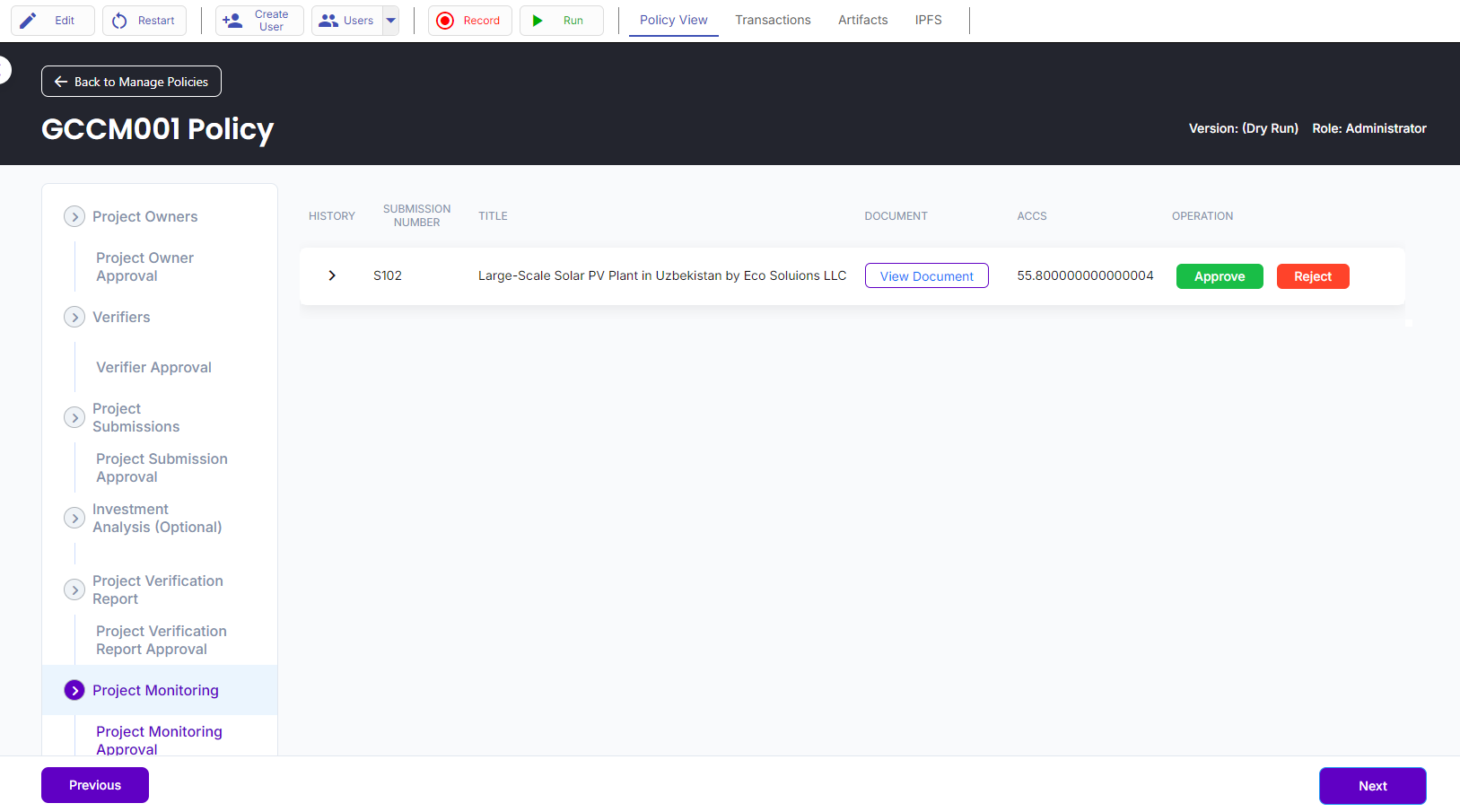Click the Project Monitoring purple step icon
Image resolution: width=1460 pixels, height=812 pixels.
tap(74, 690)
